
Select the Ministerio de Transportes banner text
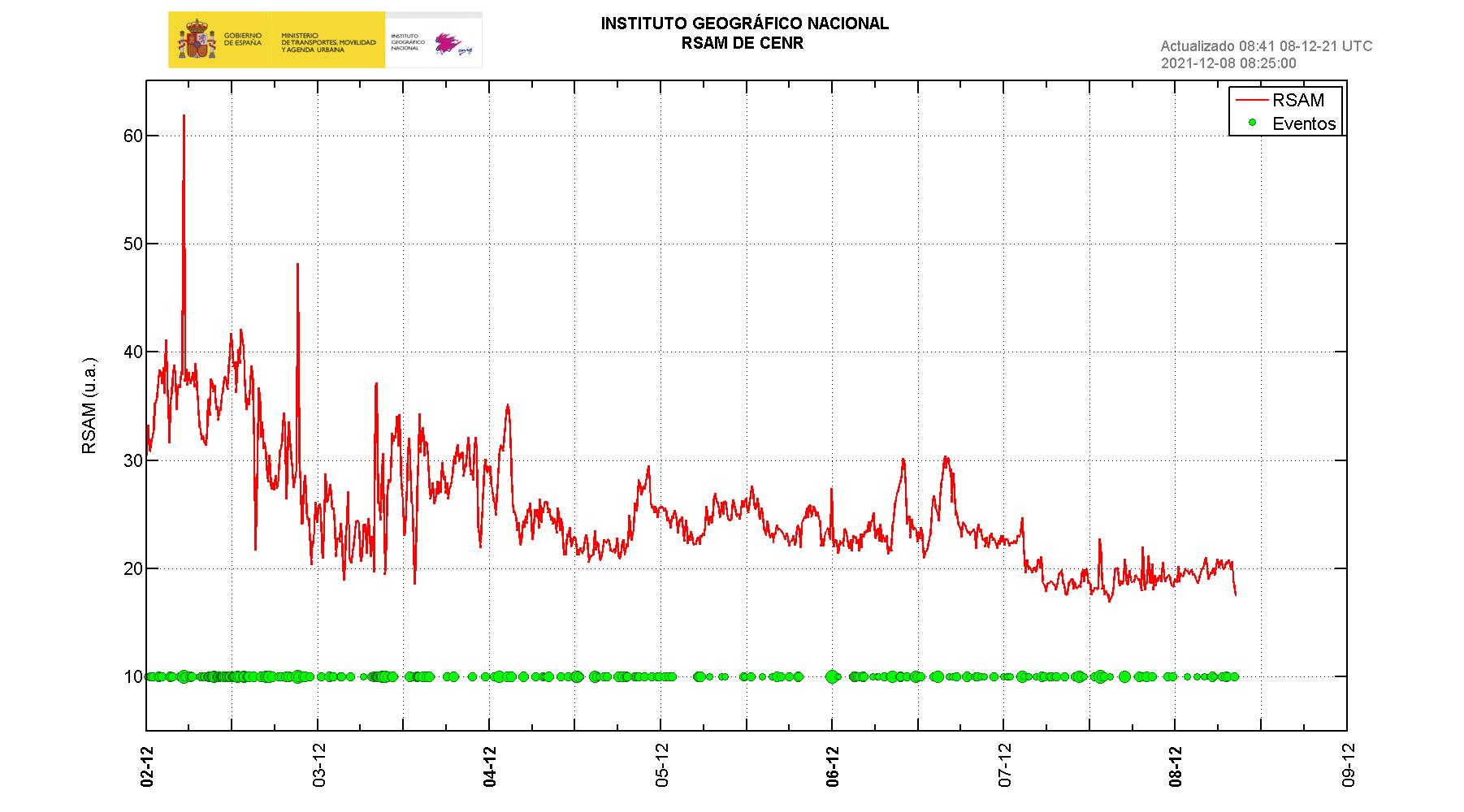tap(328, 43)
